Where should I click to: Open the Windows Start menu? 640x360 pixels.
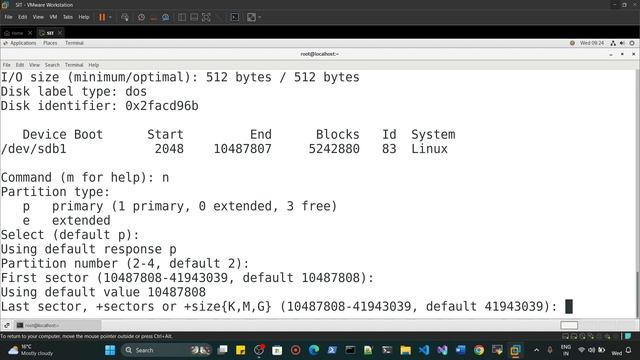tap(110, 350)
